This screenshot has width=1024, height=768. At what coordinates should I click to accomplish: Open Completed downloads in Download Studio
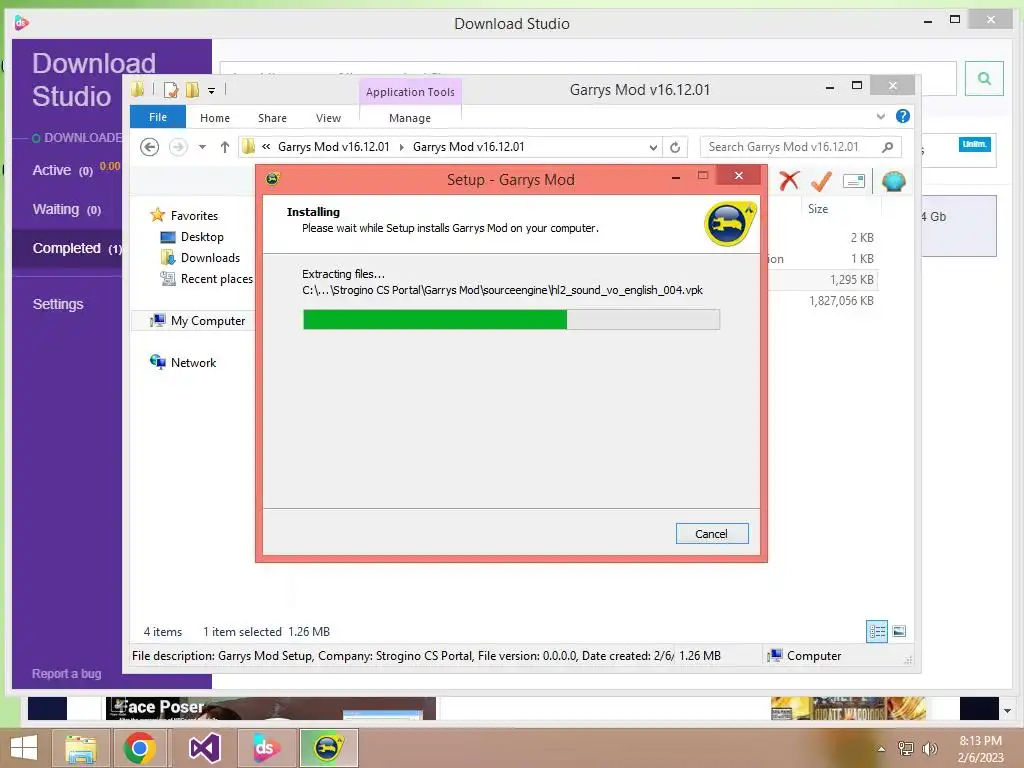coord(77,248)
